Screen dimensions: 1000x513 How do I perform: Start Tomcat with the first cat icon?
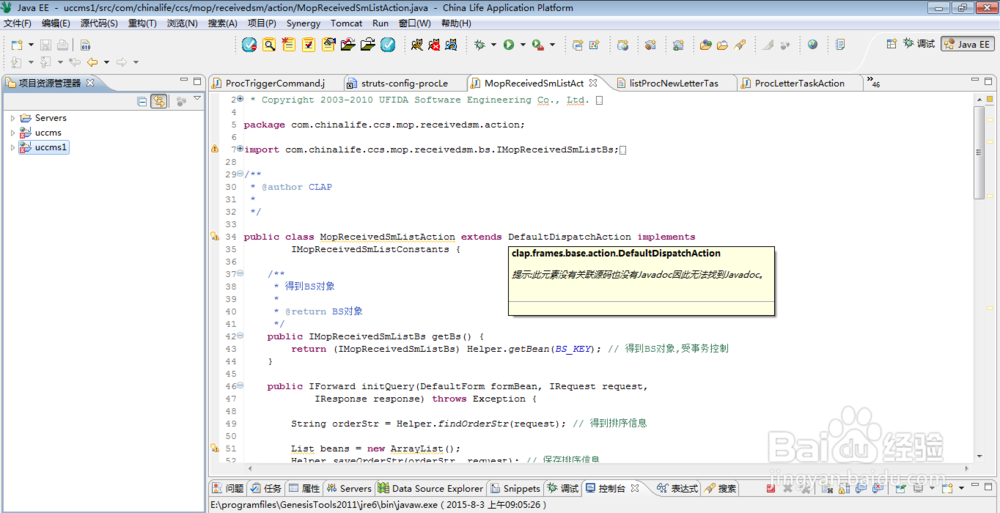click(x=417, y=45)
